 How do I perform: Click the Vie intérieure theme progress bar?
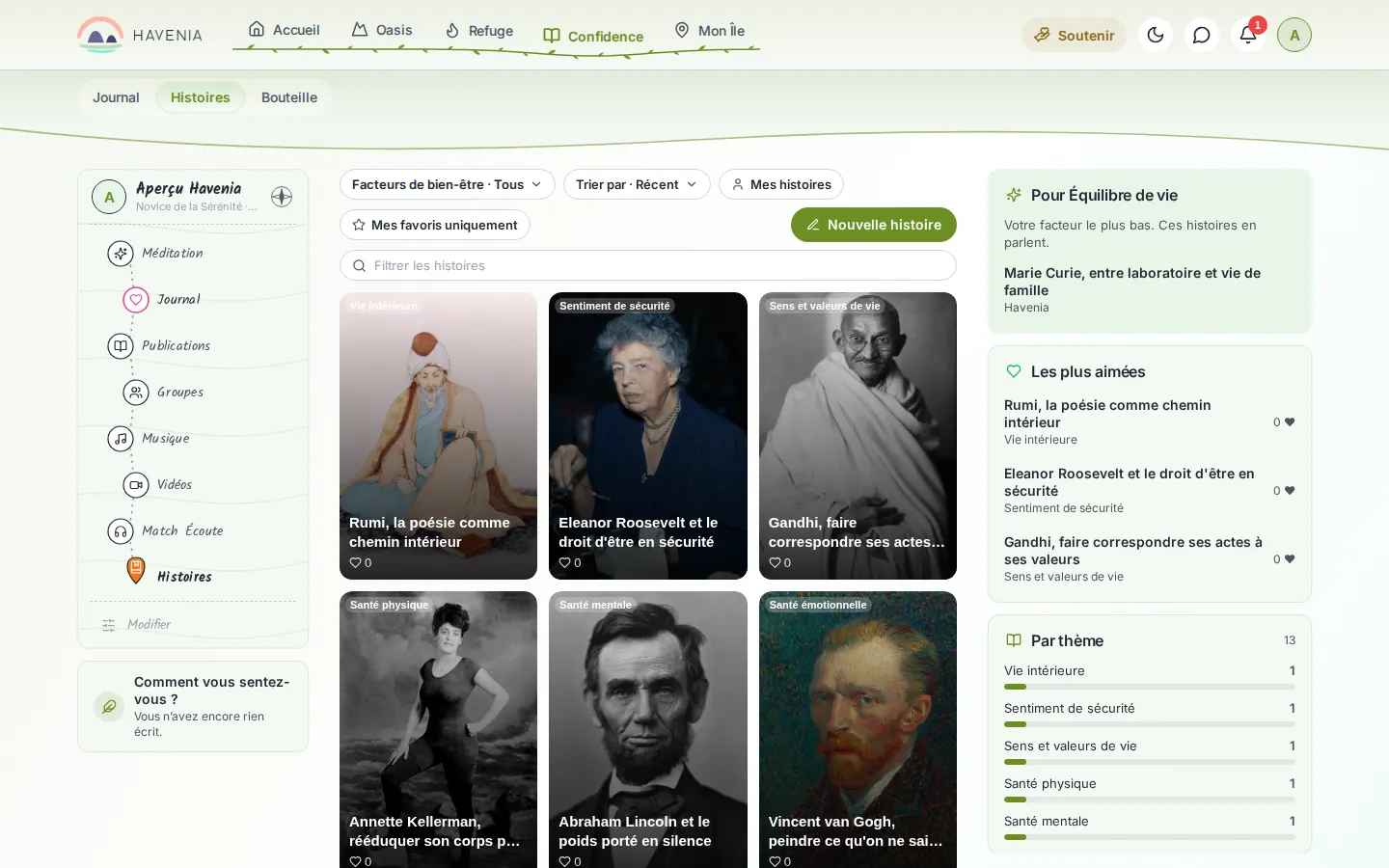pos(1150,687)
